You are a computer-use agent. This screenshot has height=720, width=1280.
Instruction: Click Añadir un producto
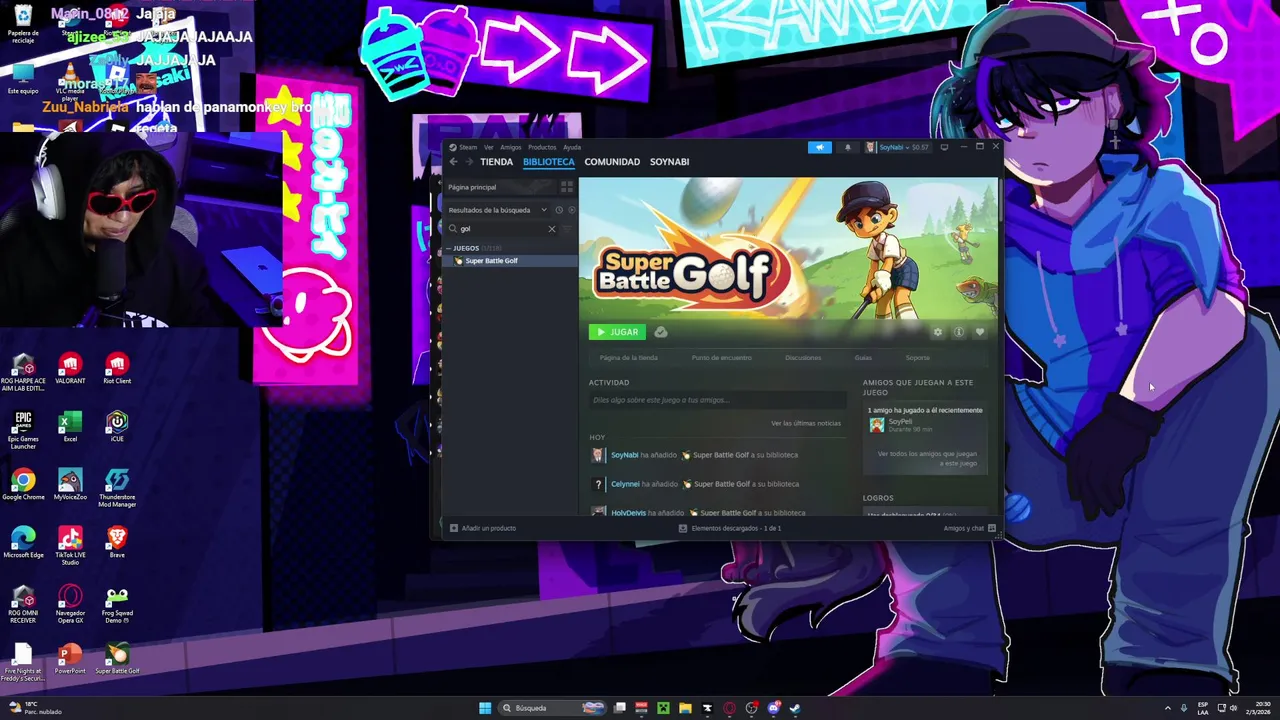coord(483,528)
